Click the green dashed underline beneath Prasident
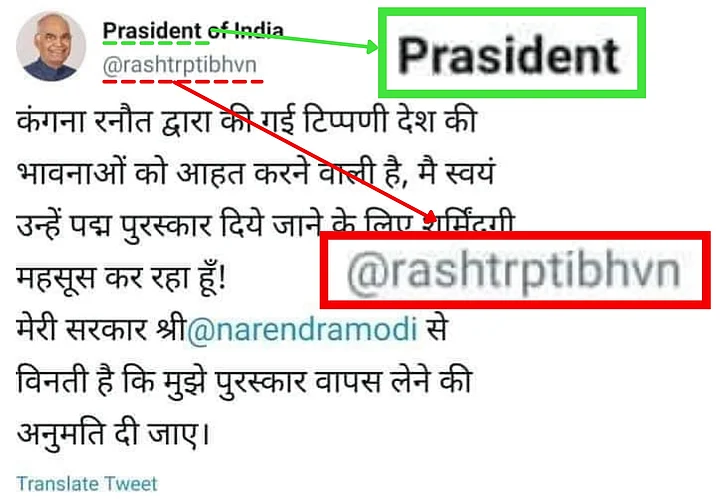This screenshot has height=499, width=720. tap(156, 43)
